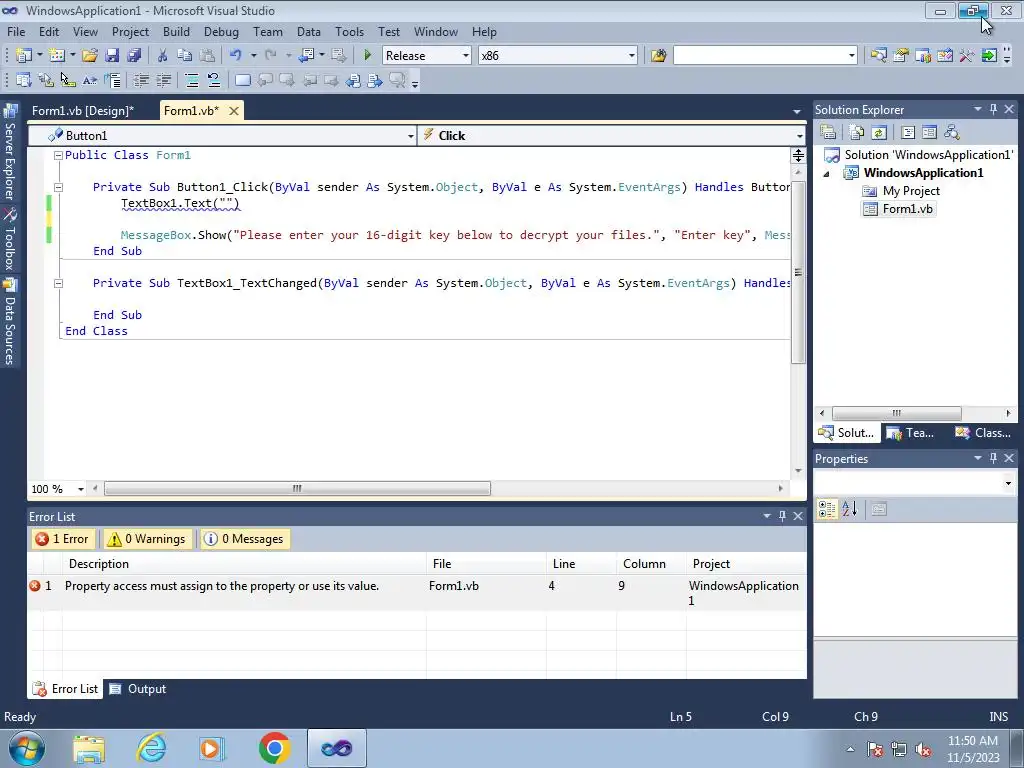
Task: Save Form1.vb with the floppy disk icon
Action: (x=112, y=56)
